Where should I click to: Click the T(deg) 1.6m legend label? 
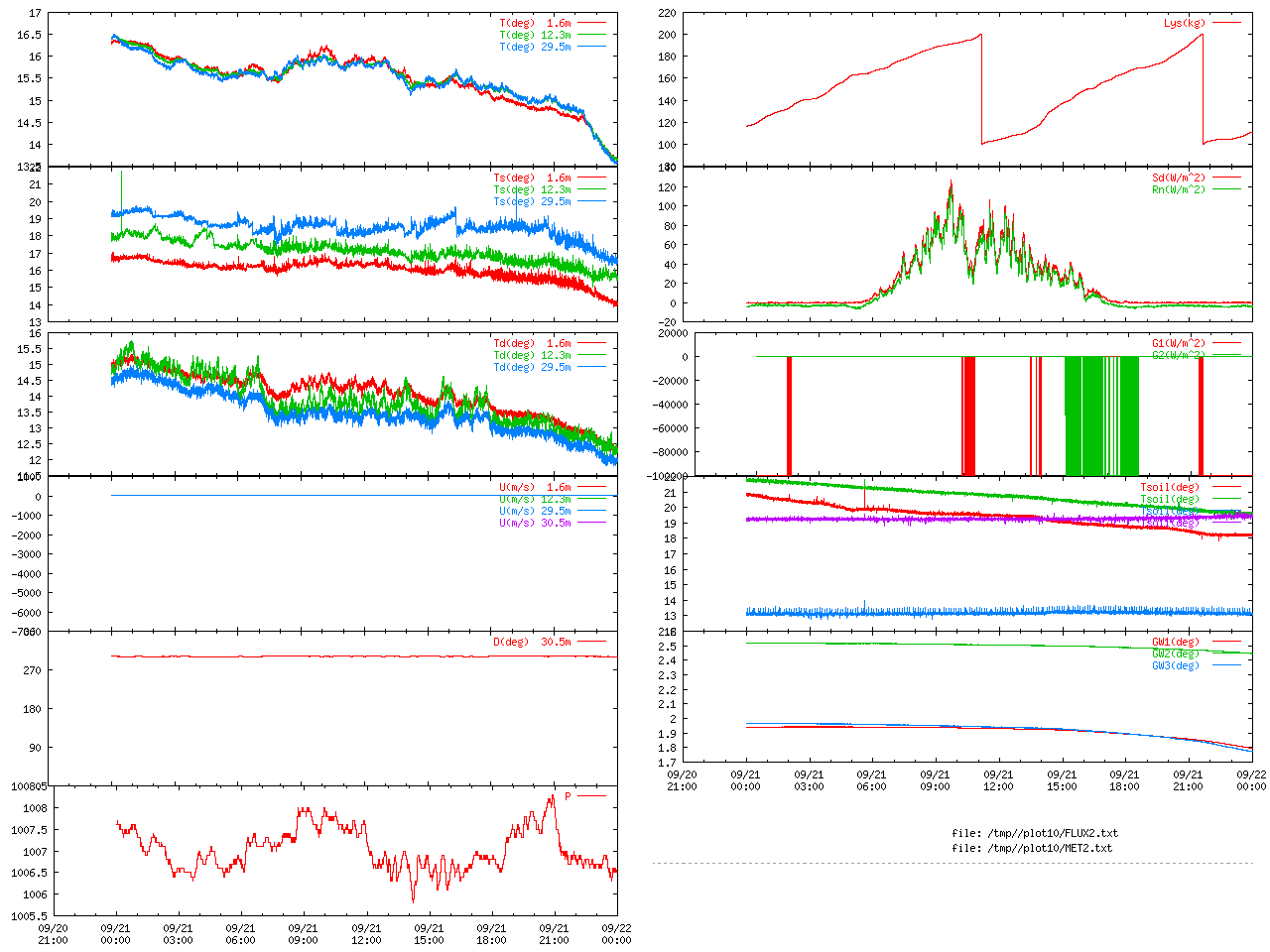(536, 23)
